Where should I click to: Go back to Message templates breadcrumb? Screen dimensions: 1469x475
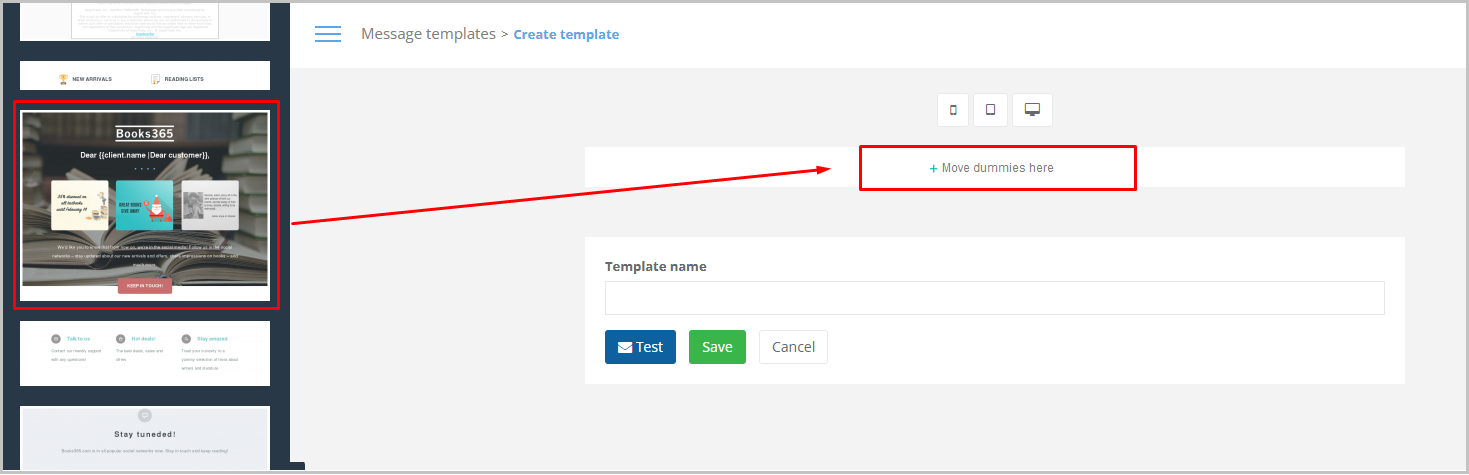click(x=428, y=34)
